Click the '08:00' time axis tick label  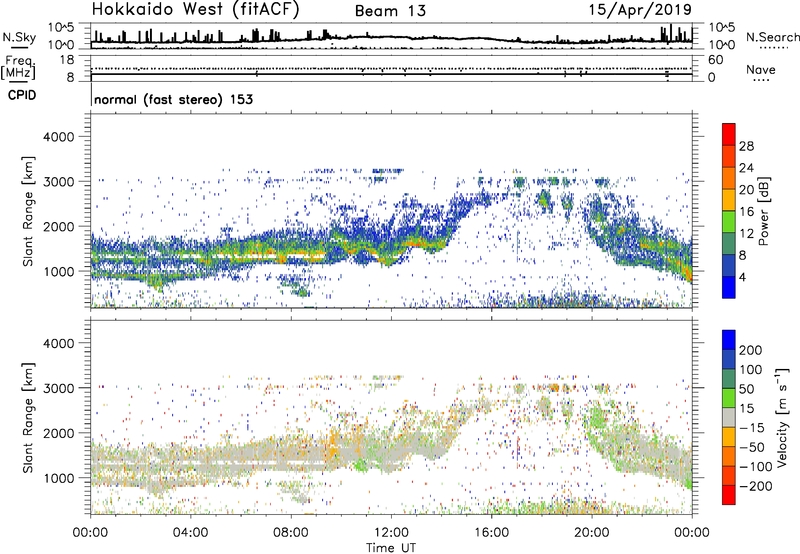[291, 533]
